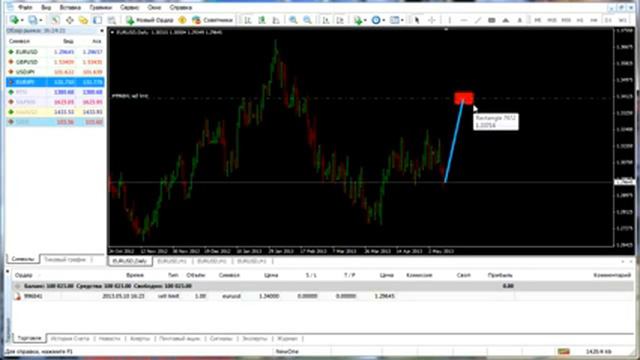Select USDJPY row in Market Watch
The height and width of the screenshot is (360, 640).
(55, 72)
